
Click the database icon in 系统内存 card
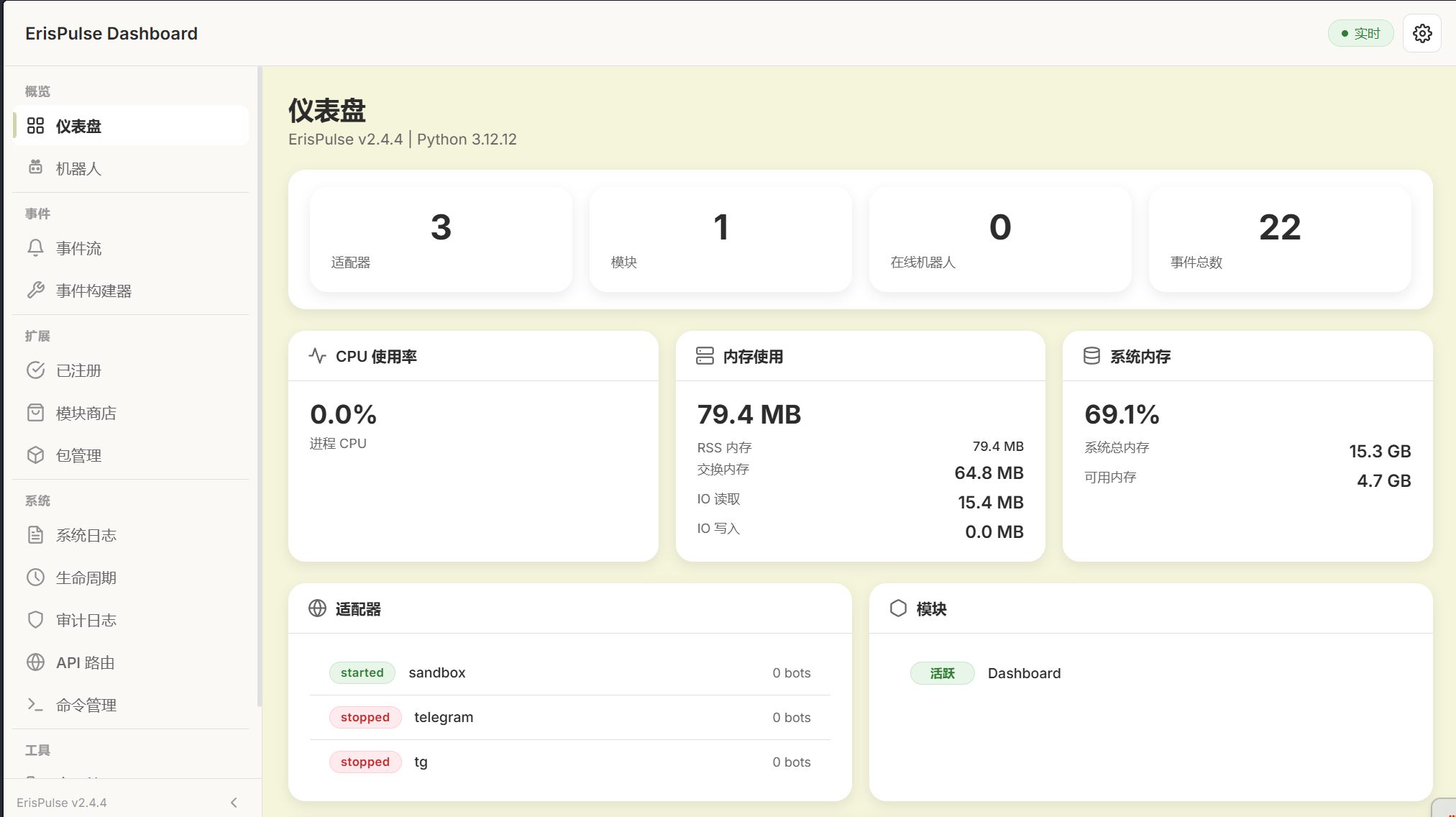pyautogui.click(x=1091, y=356)
